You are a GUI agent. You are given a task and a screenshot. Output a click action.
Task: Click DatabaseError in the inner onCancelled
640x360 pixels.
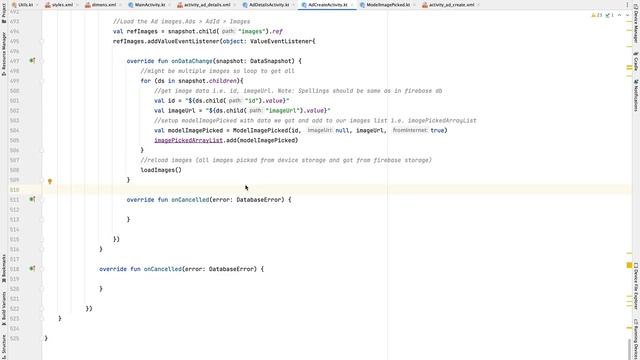[260, 200]
